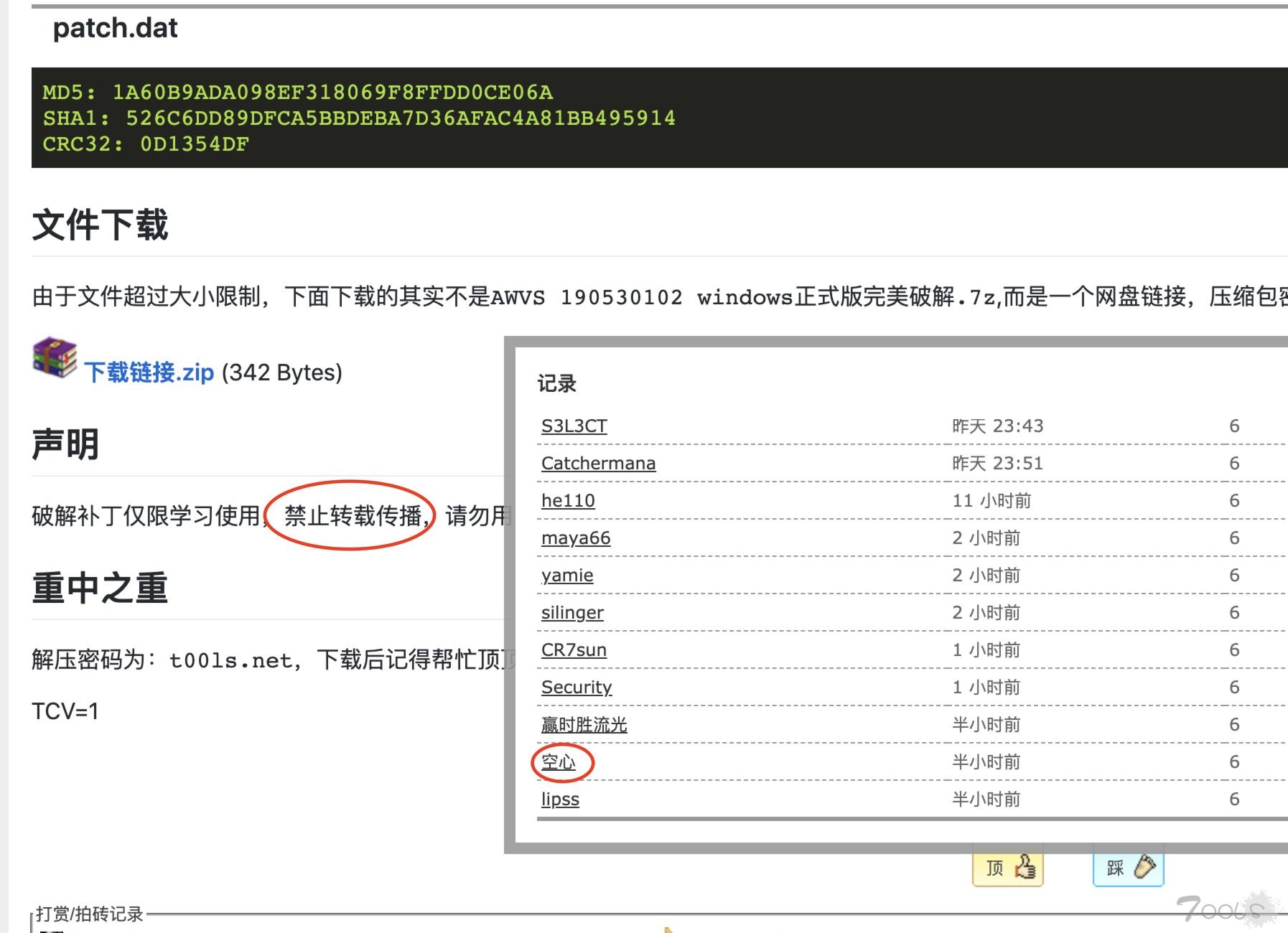1288x933 pixels.
Task: Open user he110 profile link
Action: [568, 501]
